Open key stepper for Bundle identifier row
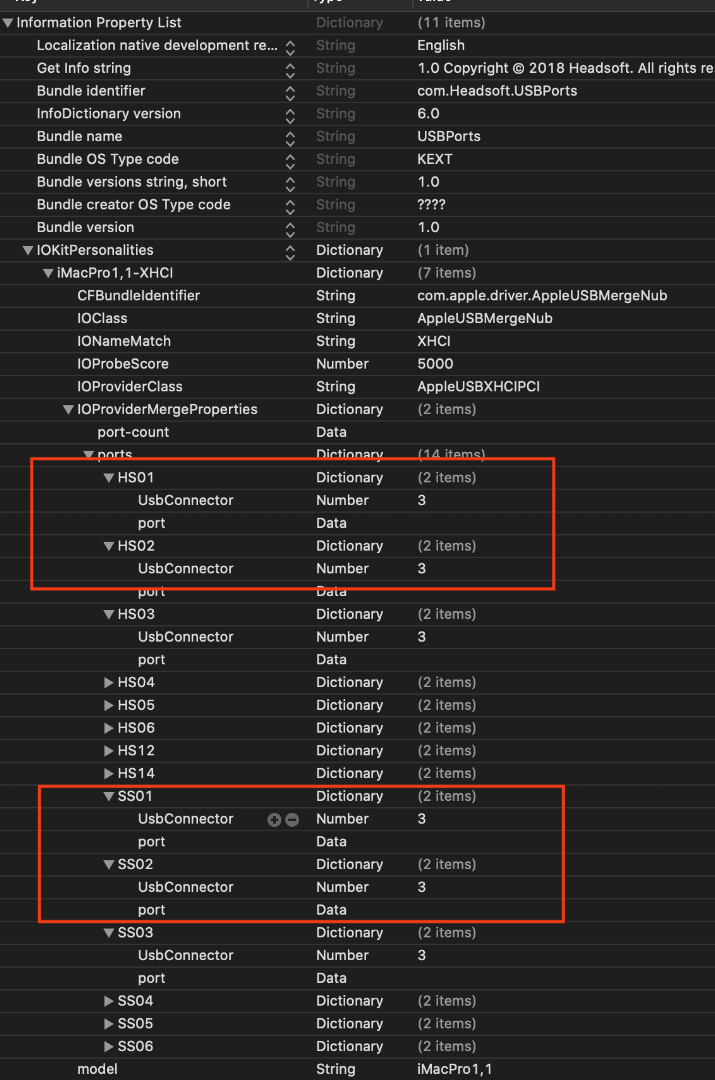The image size is (715, 1080). coord(290,91)
